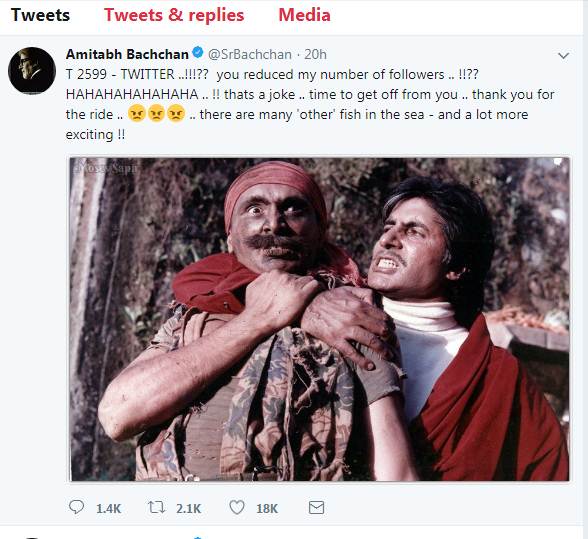Viewport: 588px width, 539px height.
Task: Click the first angry face emoji
Action: 136,113
